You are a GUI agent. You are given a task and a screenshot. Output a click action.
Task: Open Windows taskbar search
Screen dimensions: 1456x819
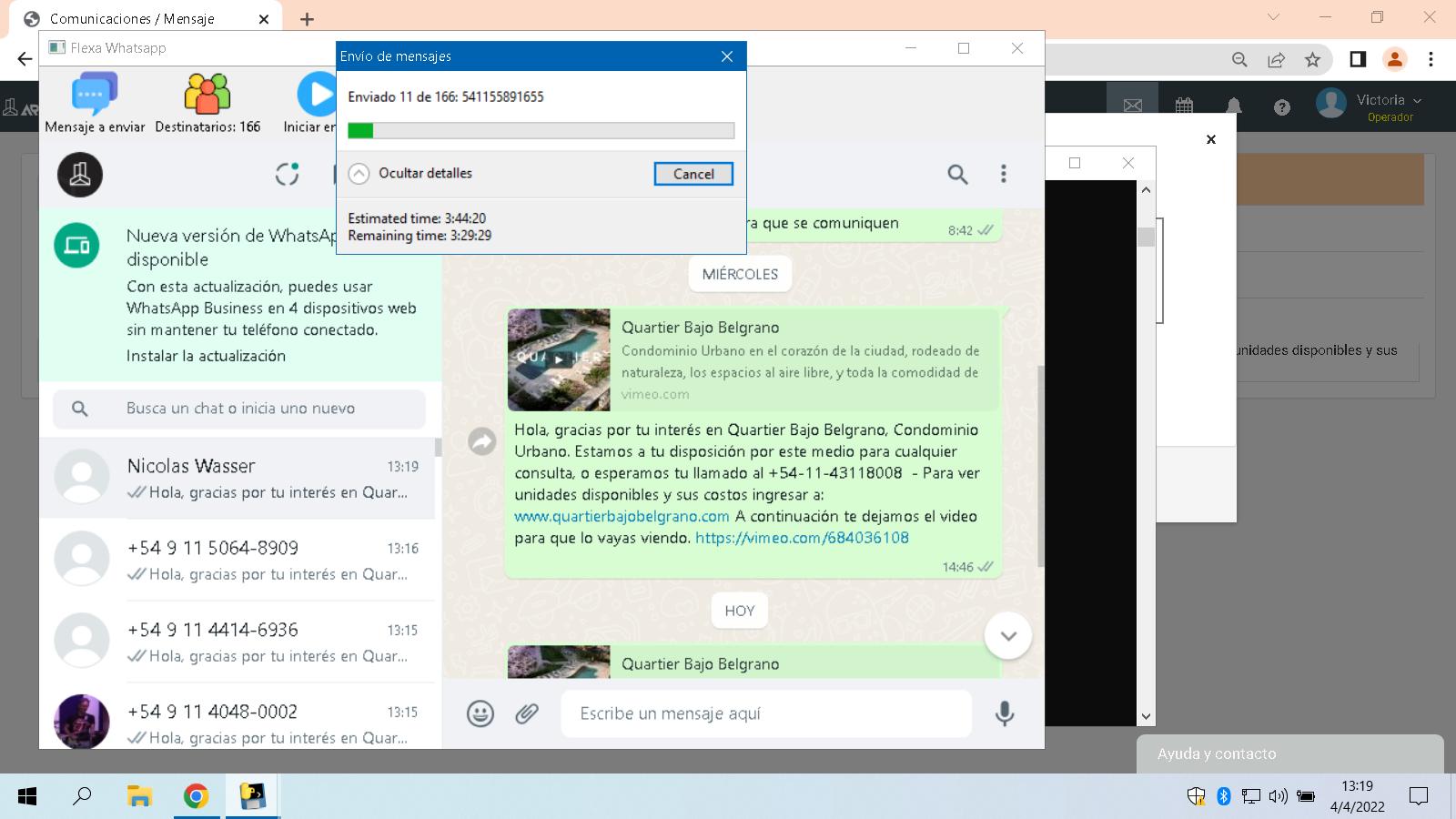(82, 796)
